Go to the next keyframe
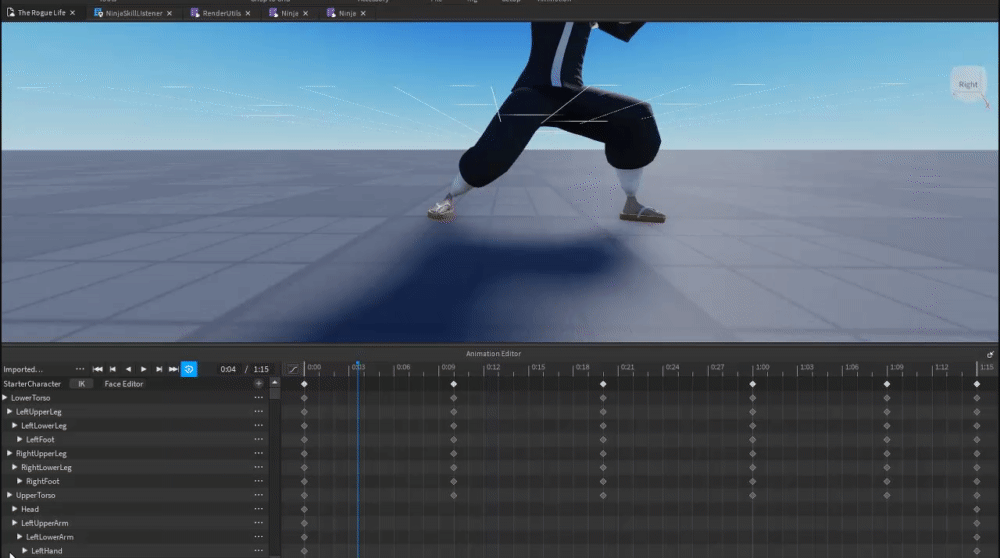The width and height of the screenshot is (1000, 558). tap(159, 369)
